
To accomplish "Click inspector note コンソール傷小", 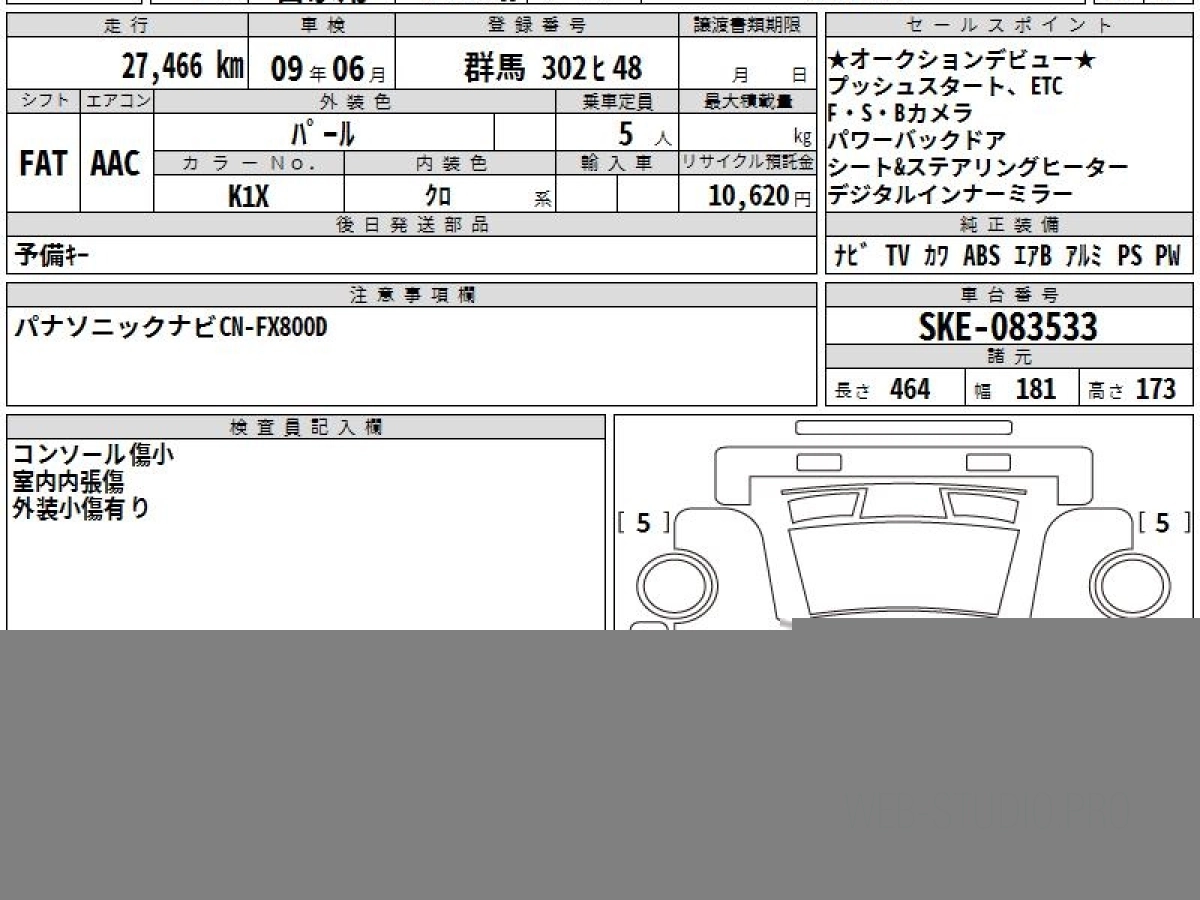I will 93,455.
